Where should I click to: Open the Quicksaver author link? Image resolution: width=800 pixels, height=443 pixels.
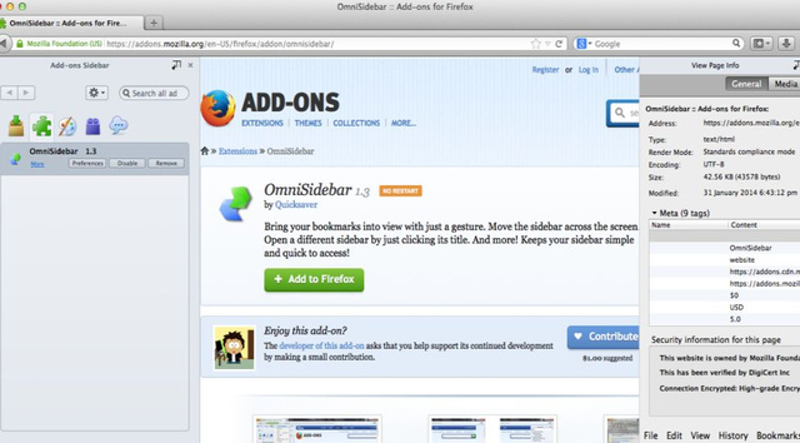point(296,205)
